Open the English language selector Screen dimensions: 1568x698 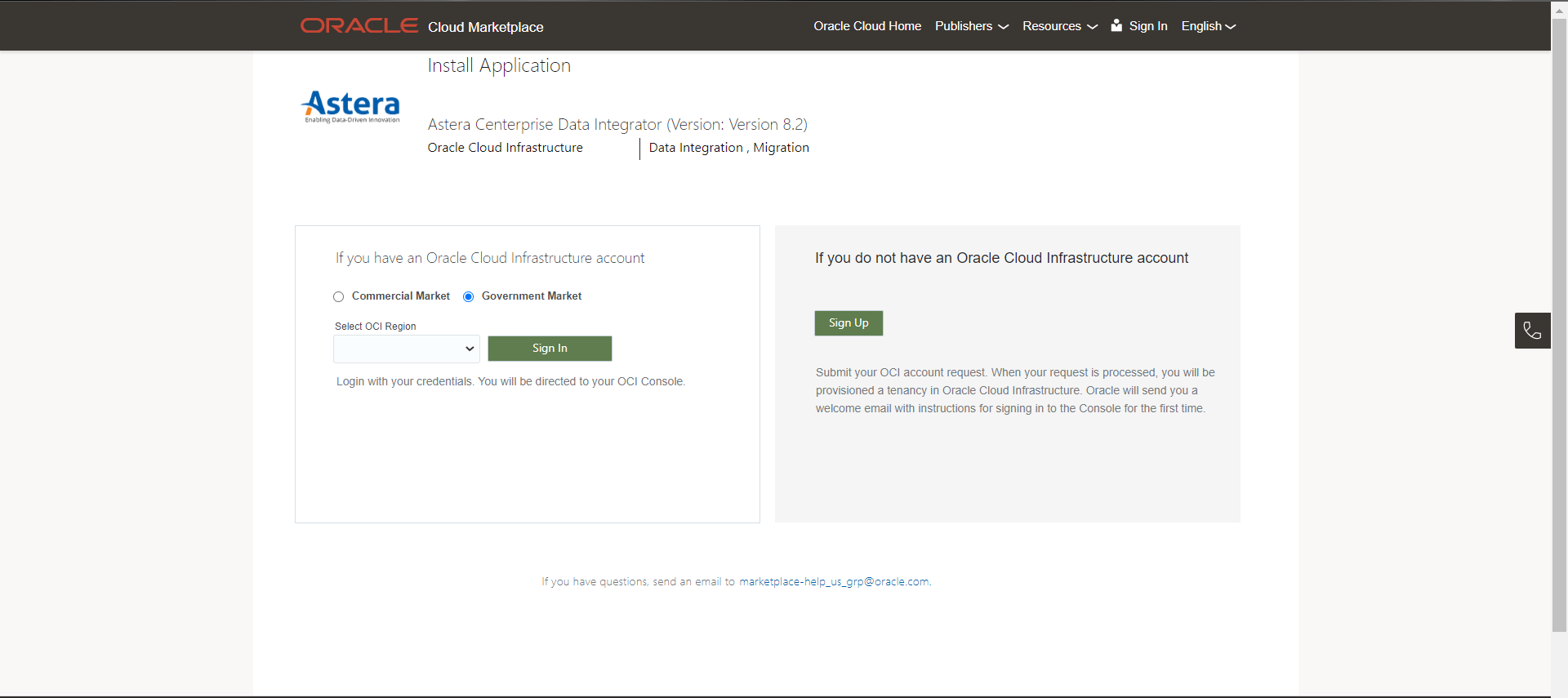[1208, 26]
